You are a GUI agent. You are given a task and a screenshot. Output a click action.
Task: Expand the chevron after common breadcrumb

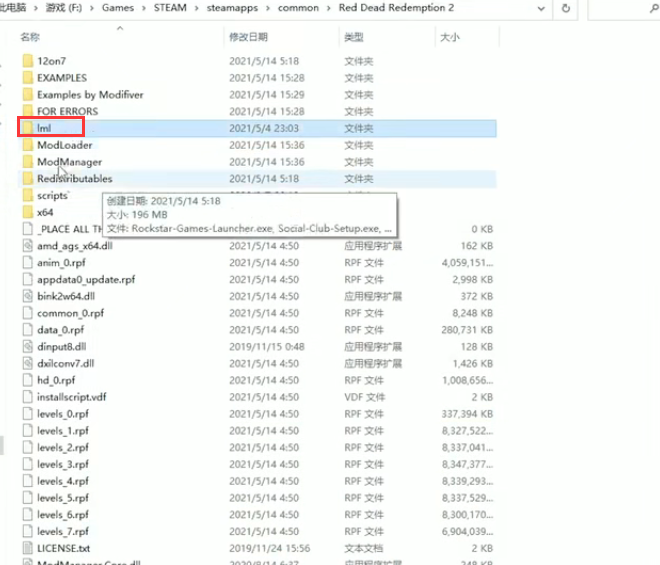[x=329, y=8]
